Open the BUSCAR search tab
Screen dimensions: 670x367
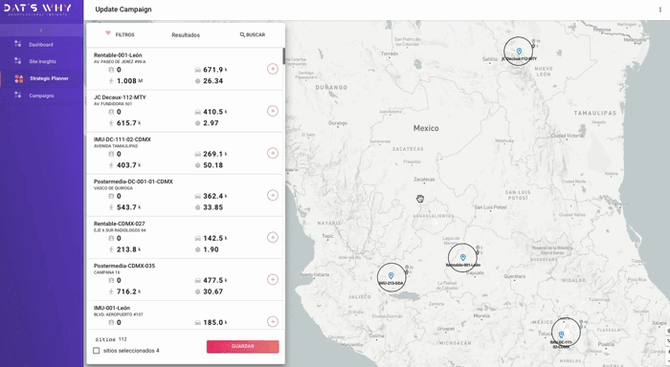pyautogui.click(x=253, y=35)
